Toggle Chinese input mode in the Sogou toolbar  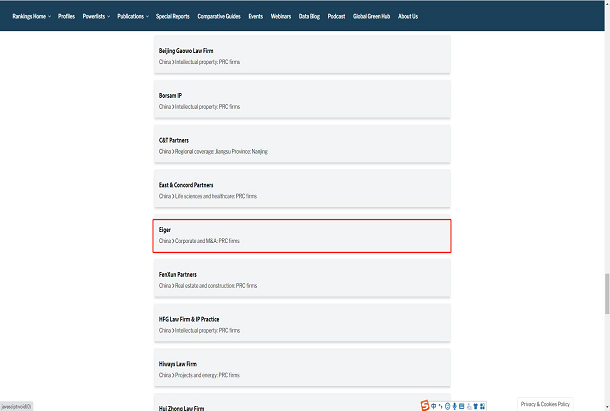click(x=433, y=406)
